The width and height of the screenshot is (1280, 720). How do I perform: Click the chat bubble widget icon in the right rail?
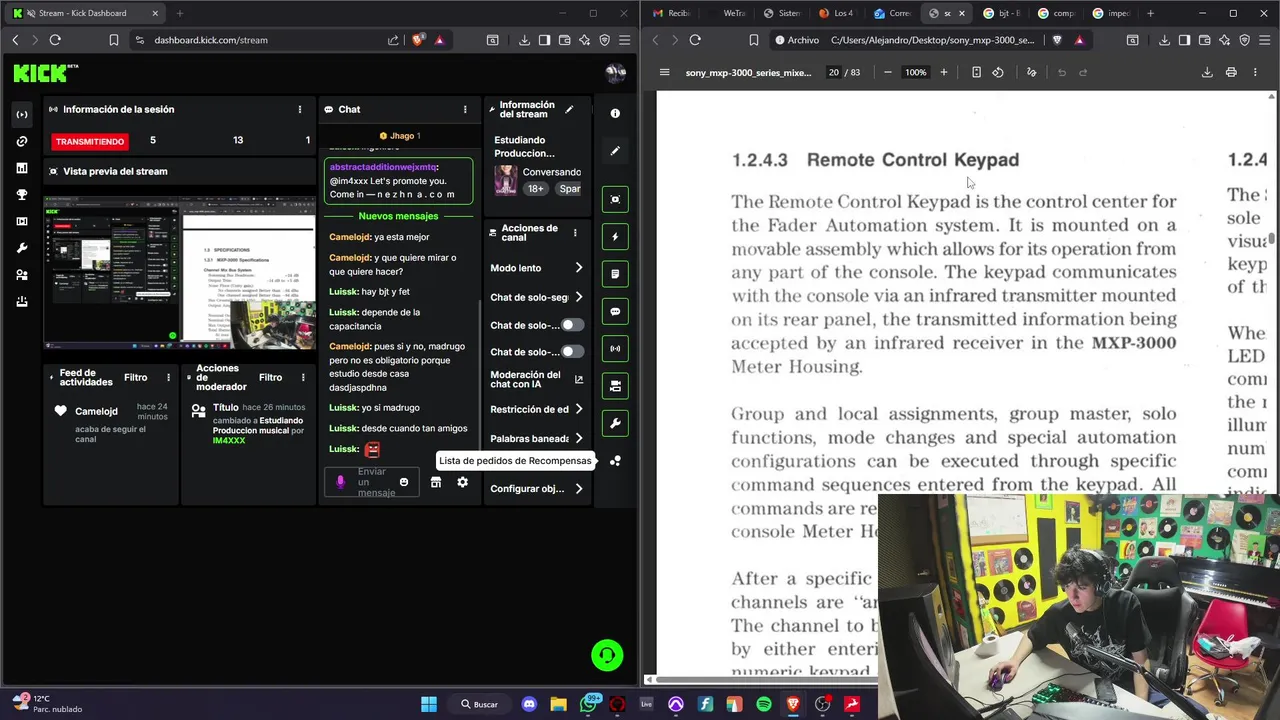pyautogui.click(x=615, y=311)
